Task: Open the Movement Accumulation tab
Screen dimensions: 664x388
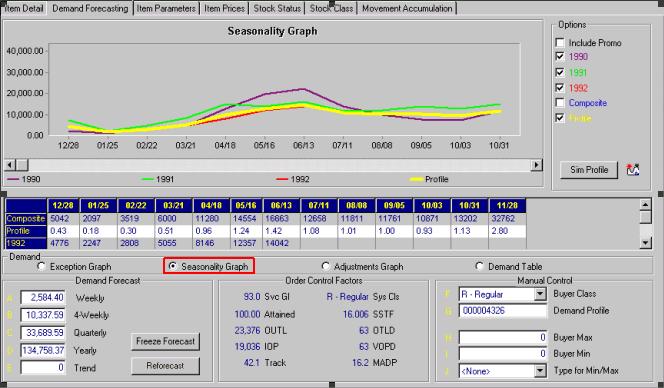Action: tap(407, 8)
